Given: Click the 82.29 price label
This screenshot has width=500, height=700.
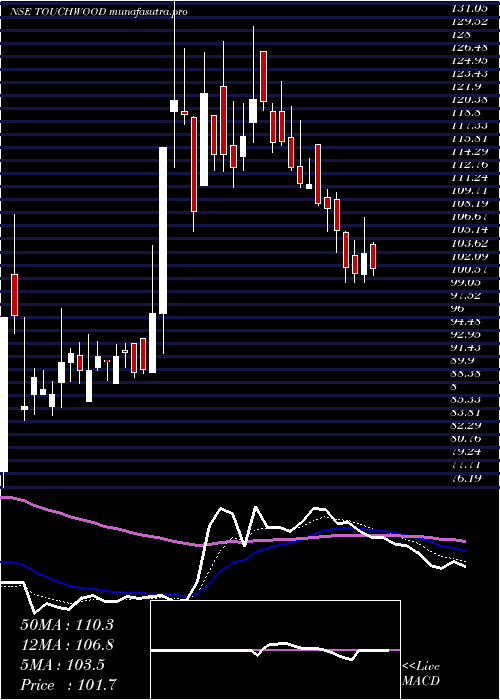Looking at the screenshot, I should [x=467, y=426].
